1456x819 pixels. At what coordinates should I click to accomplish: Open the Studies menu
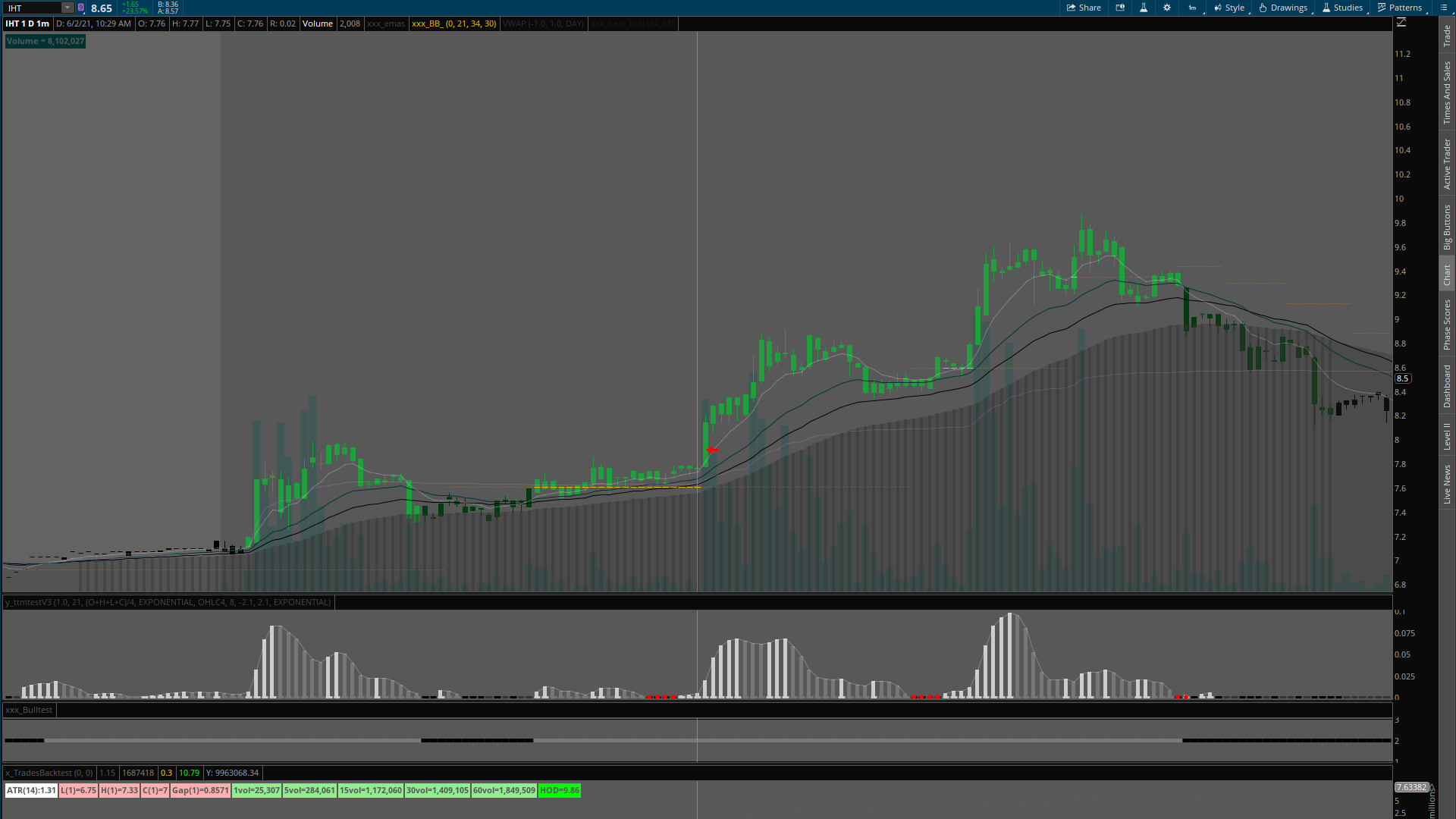[x=1342, y=8]
